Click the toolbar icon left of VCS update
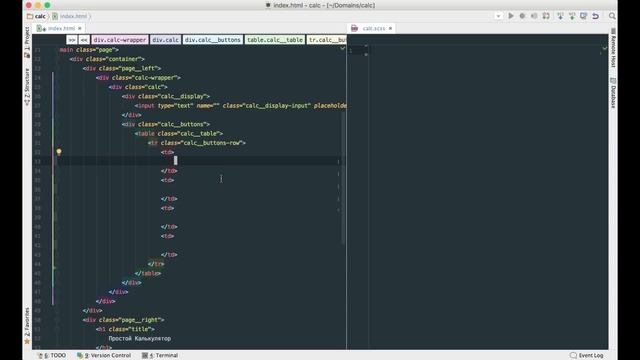640x360 pixels. pyautogui.click(x=546, y=16)
